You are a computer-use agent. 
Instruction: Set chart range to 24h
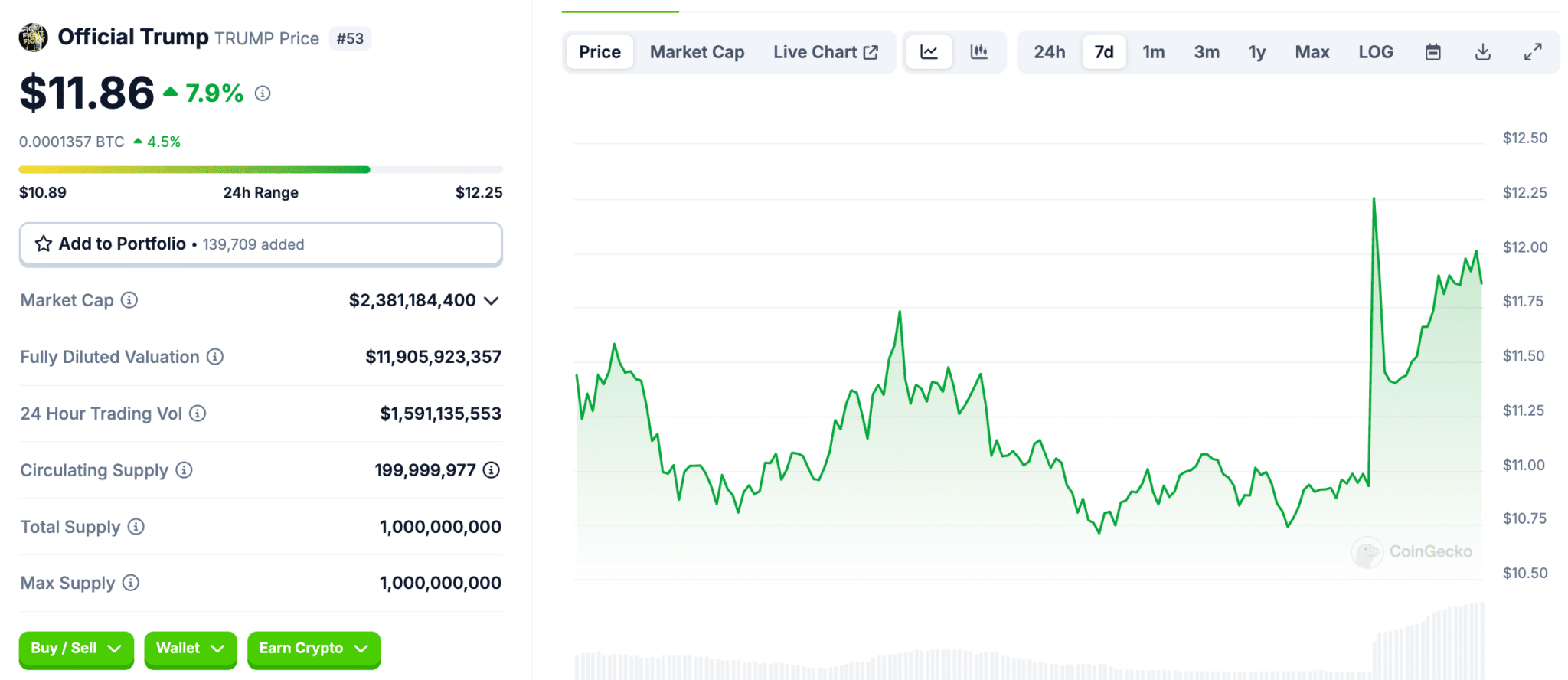(1049, 52)
